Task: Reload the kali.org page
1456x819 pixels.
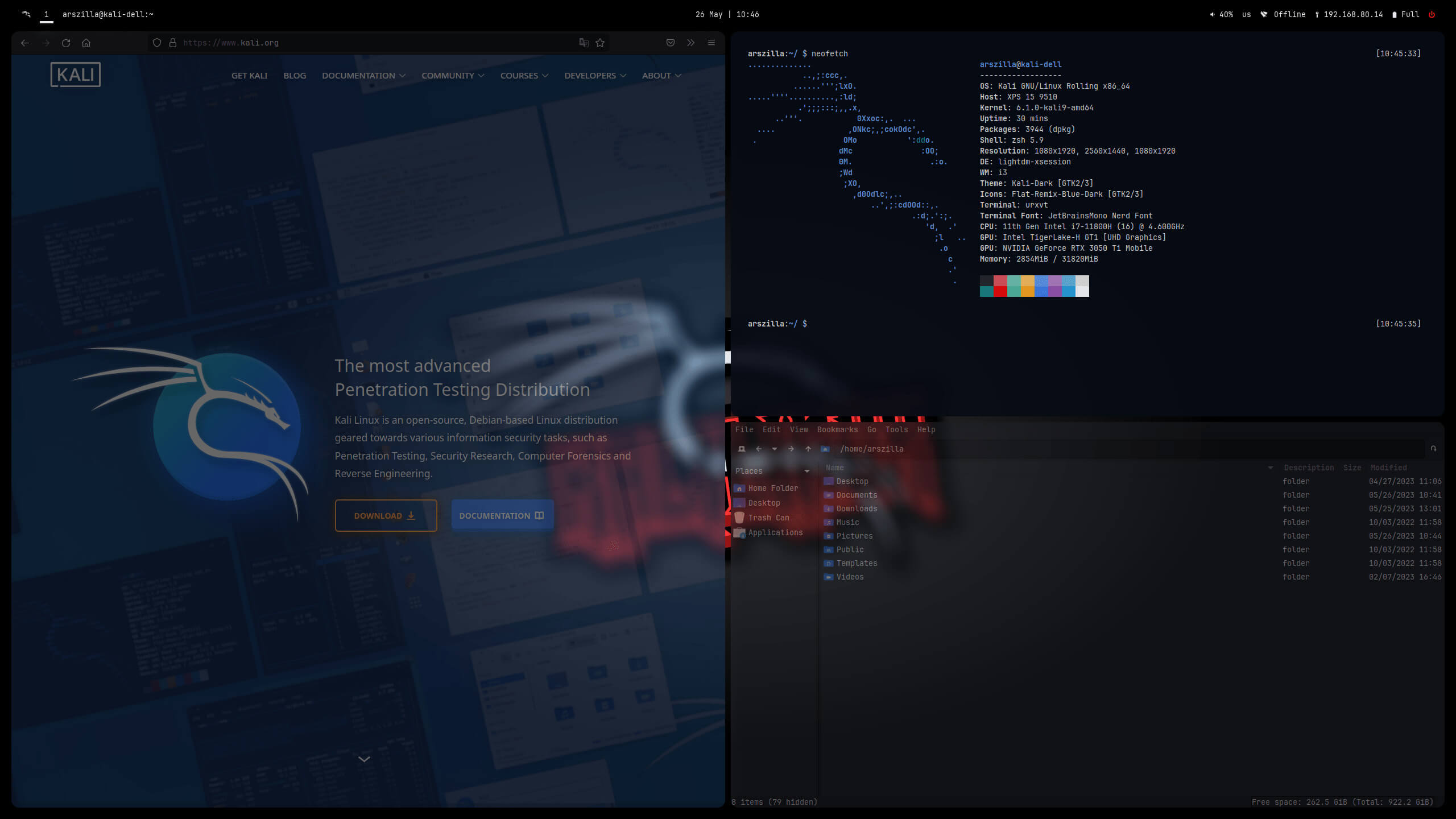Action: tap(66, 43)
